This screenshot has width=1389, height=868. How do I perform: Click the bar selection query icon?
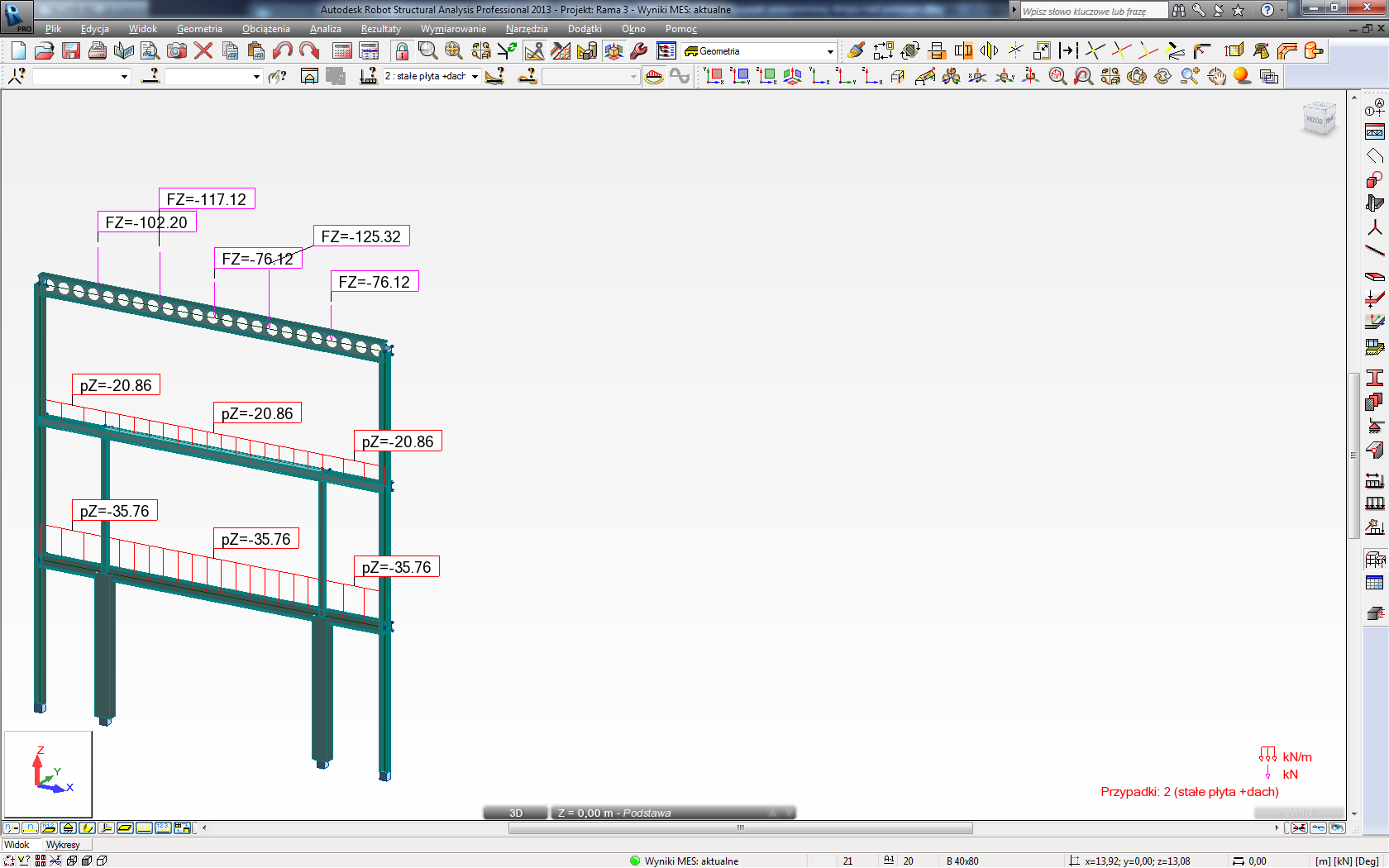150,76
